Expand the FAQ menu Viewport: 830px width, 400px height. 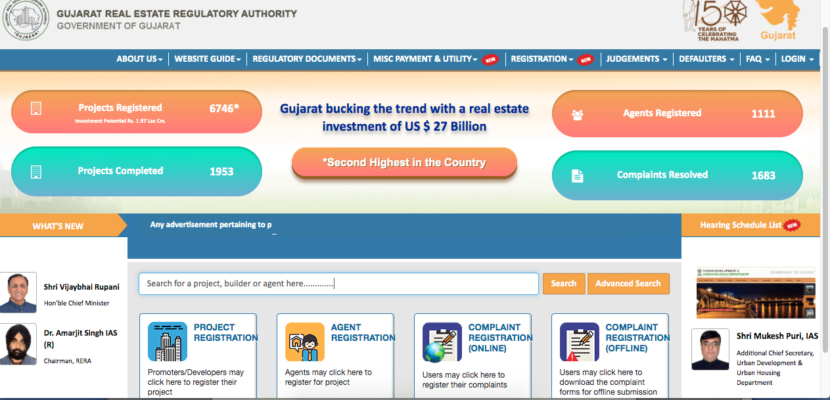click(x=757, y=59)
